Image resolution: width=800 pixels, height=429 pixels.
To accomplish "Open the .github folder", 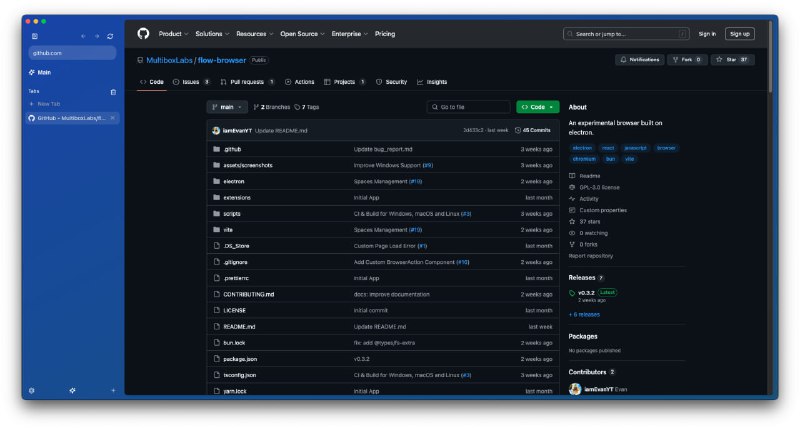I will [232, 149].
